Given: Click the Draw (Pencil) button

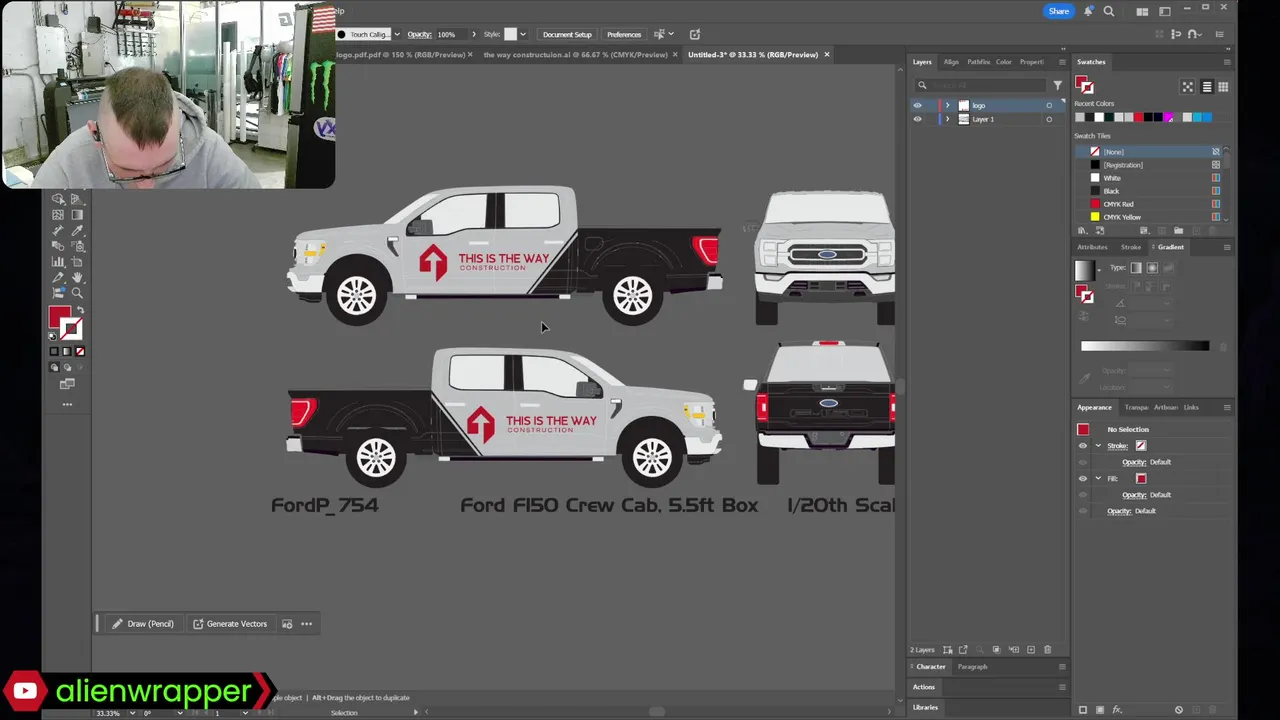Looking at the screenshot, I should tap(143, 624).
